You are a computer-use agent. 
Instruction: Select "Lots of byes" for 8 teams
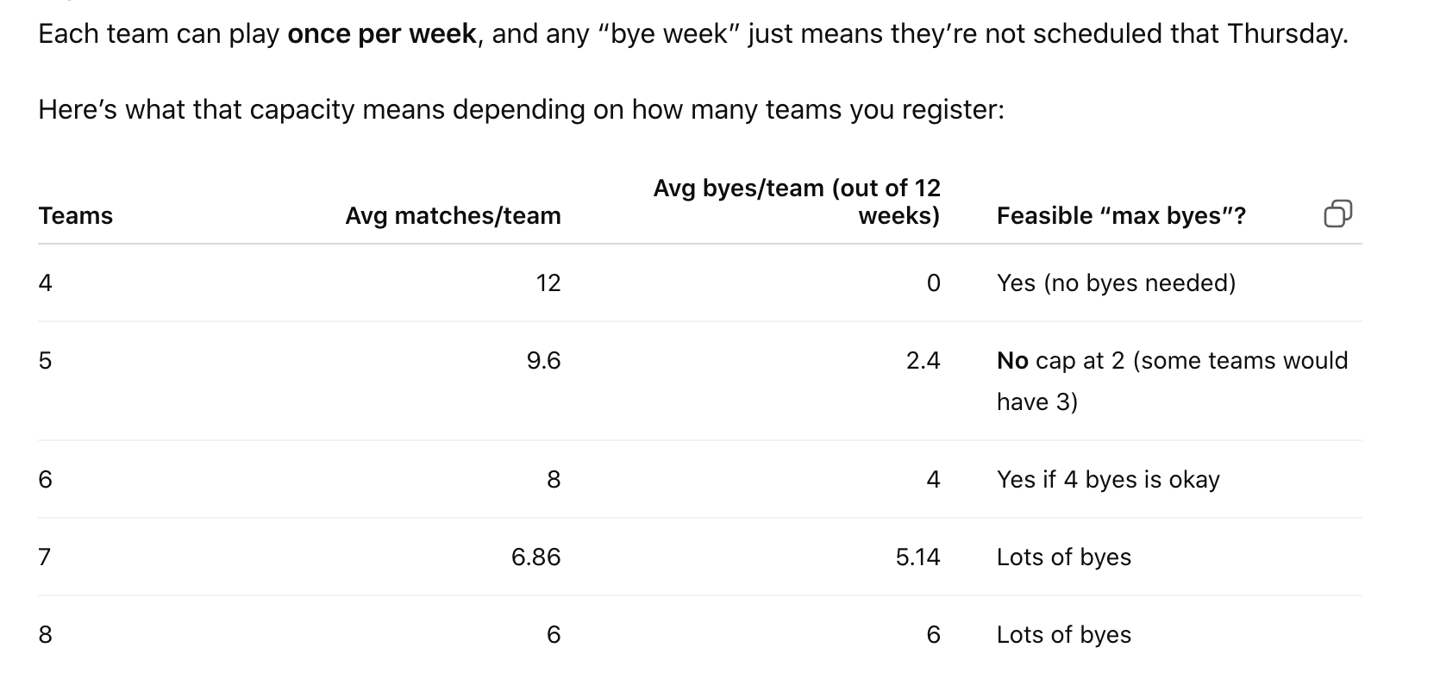pos(1064,635)
